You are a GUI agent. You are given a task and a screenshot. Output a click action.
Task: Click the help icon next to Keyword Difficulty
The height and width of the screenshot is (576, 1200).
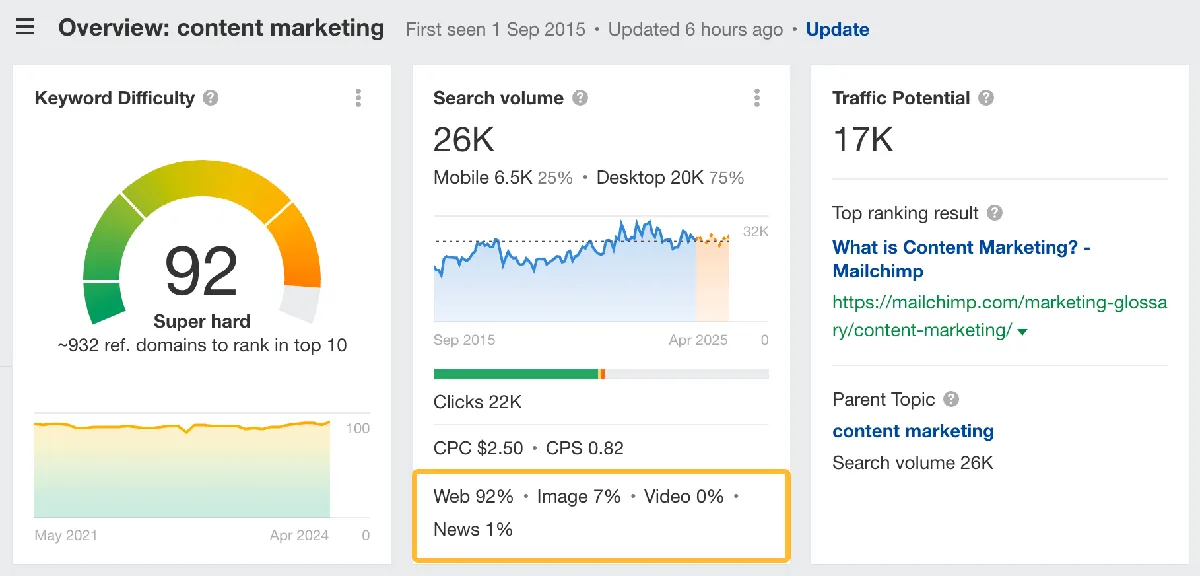(210, 98)
